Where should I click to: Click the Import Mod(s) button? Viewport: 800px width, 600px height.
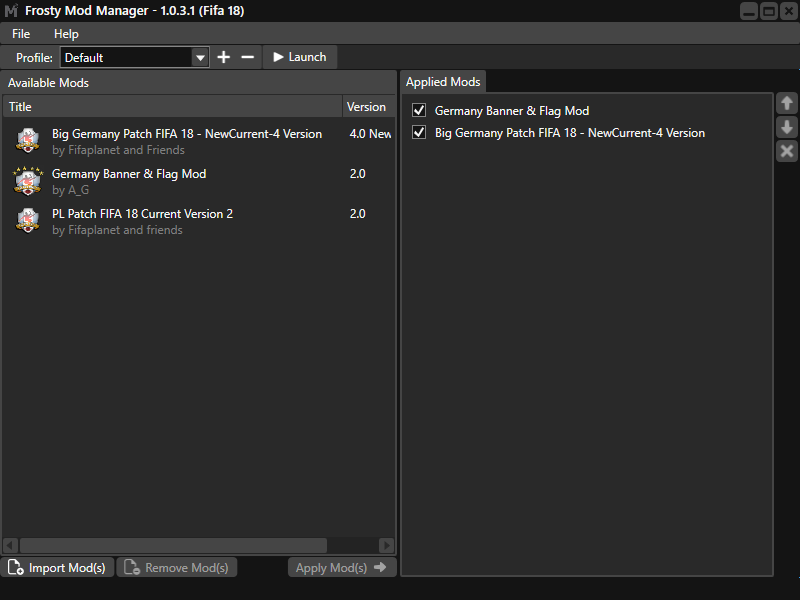57,567
